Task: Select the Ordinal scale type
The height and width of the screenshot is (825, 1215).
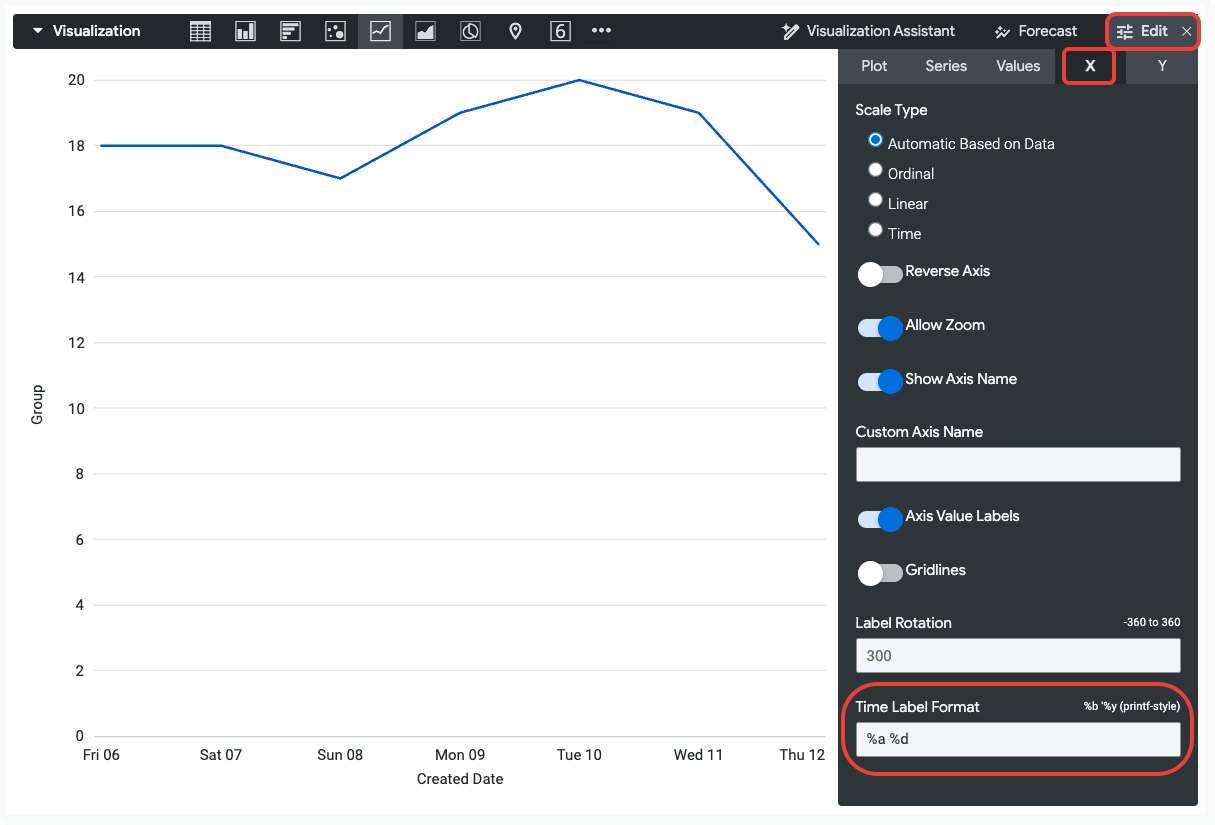Action: 876,171
